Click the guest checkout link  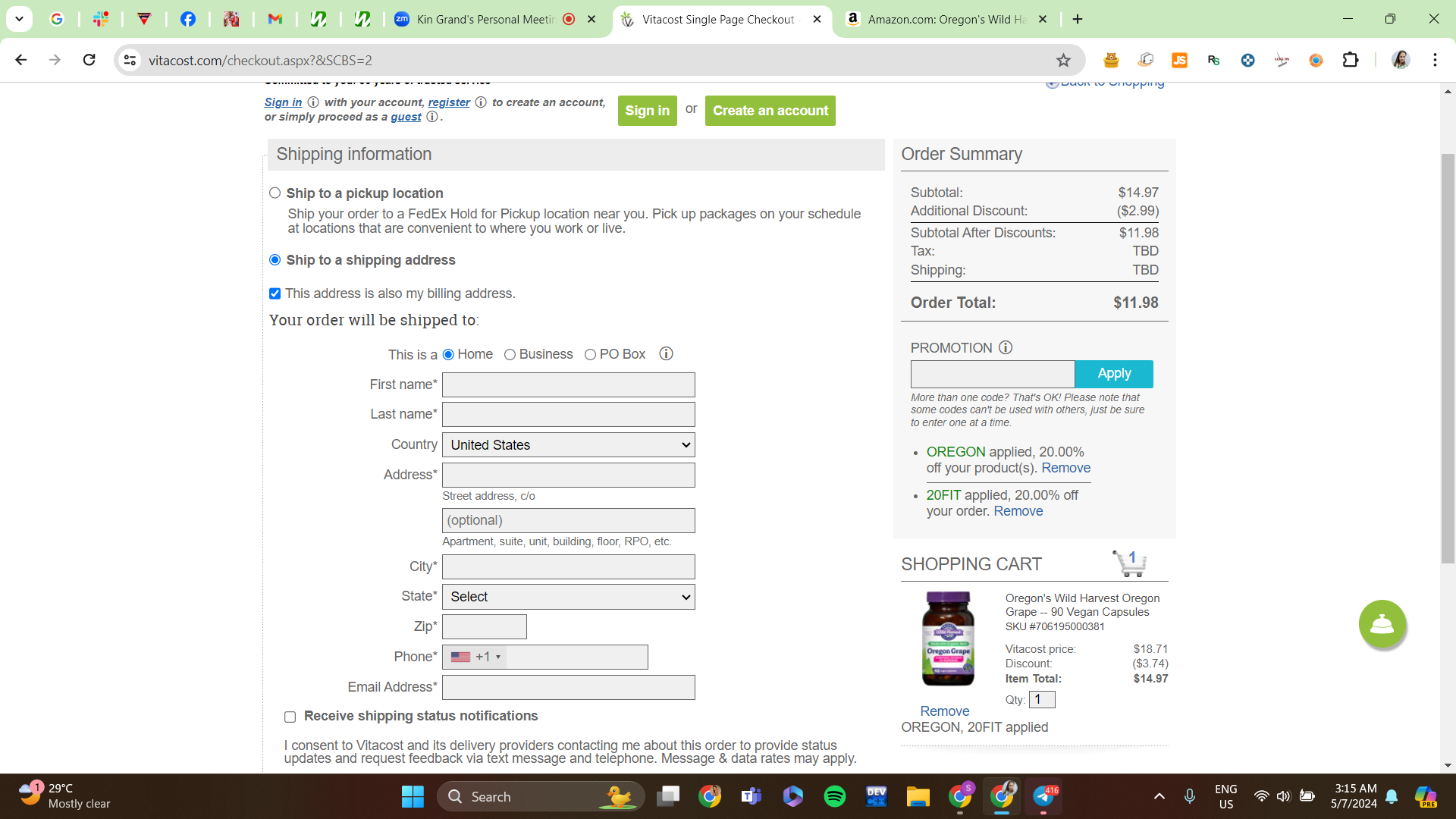pos(406,117)
